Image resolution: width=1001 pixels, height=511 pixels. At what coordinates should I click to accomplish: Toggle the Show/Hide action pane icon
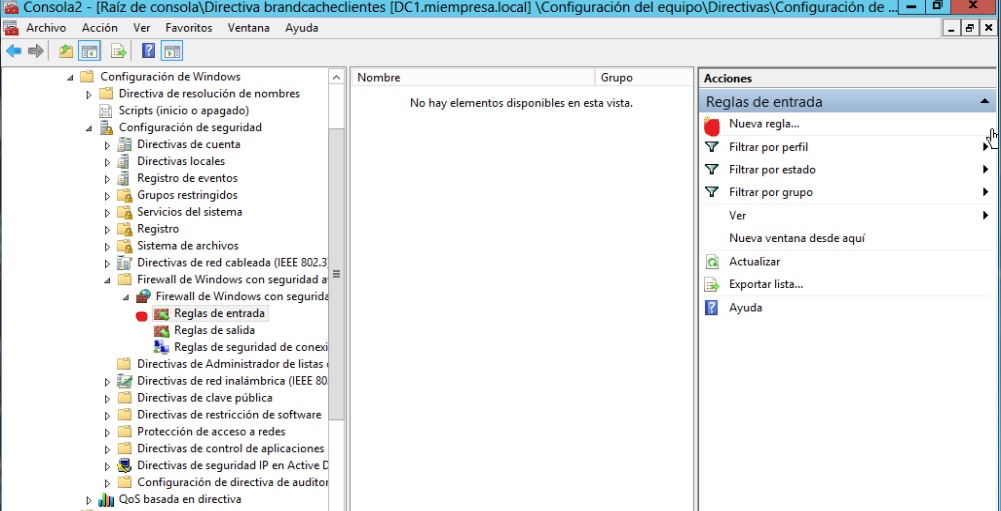tap(171, 51)
